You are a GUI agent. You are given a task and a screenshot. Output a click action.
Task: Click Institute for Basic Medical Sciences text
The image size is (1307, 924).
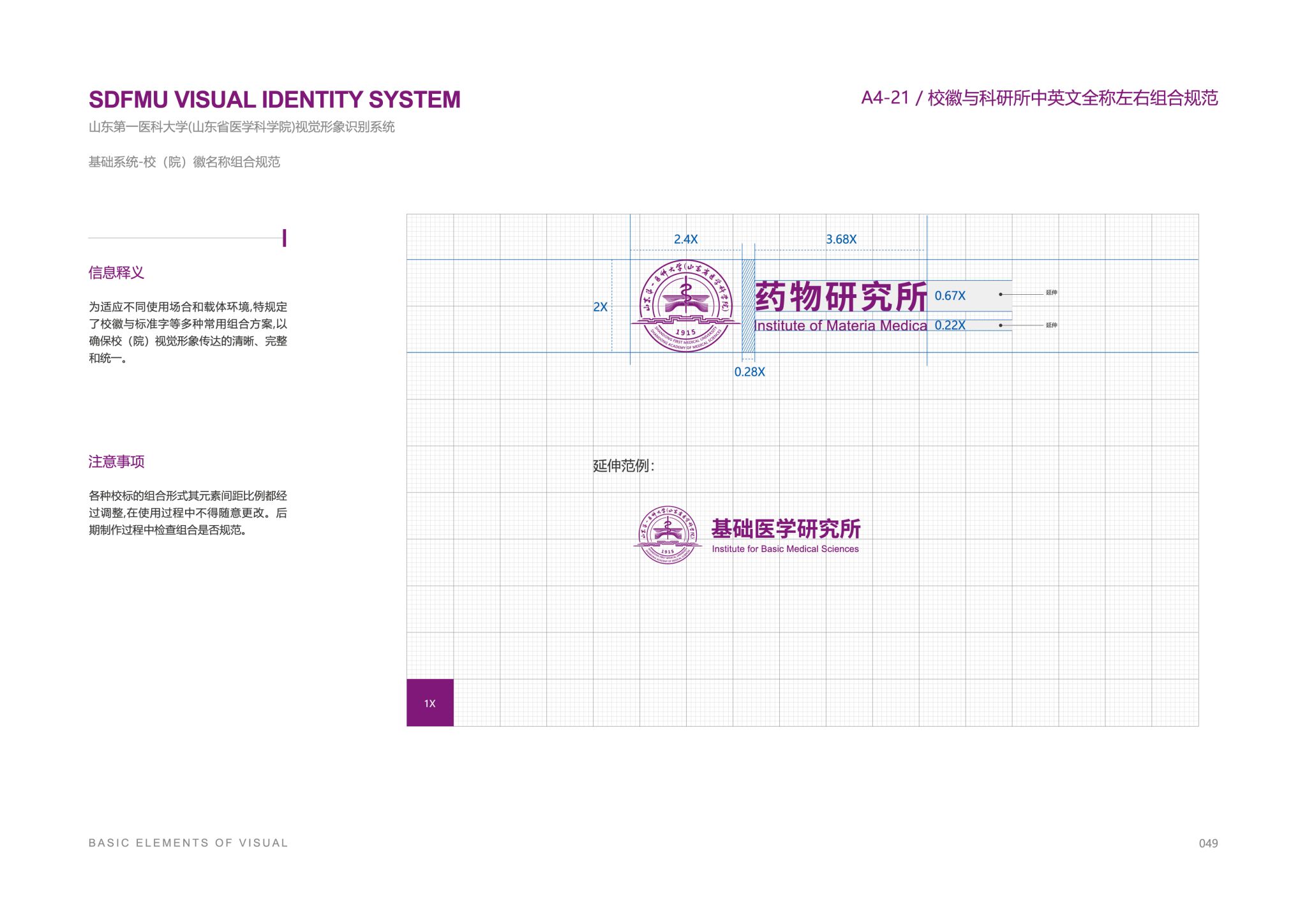785,549
